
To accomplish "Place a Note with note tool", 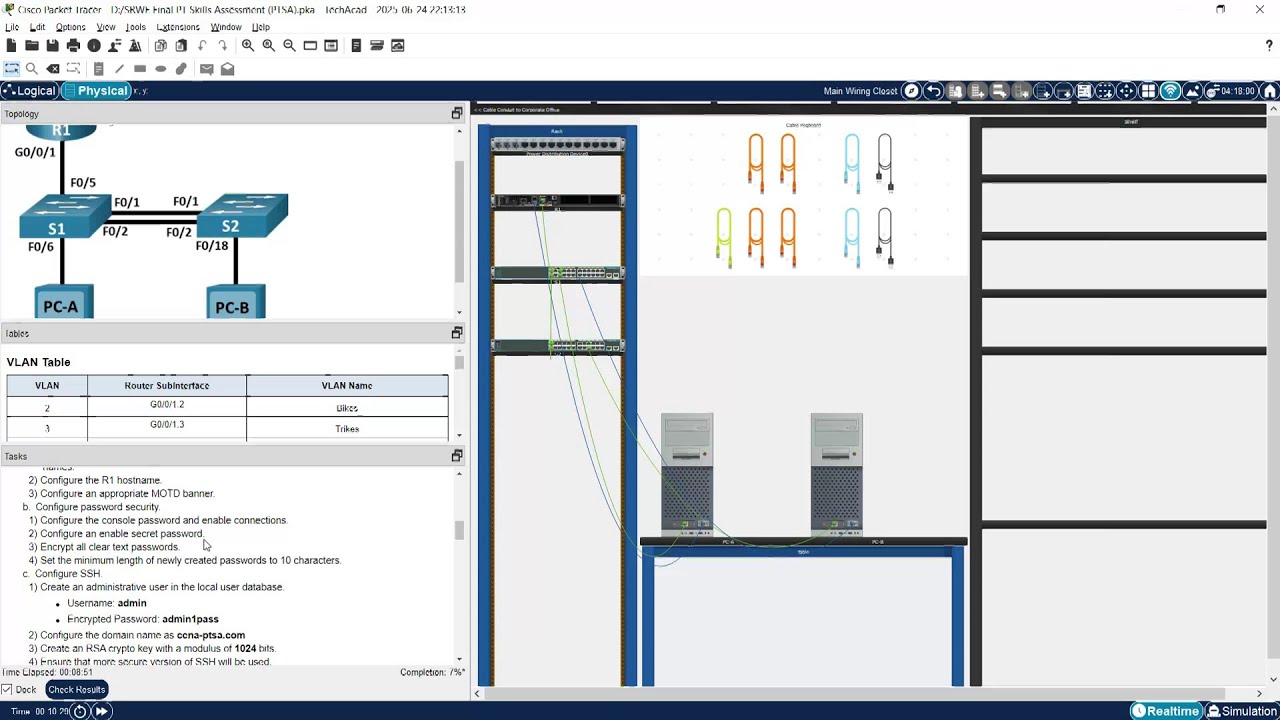I will (x=98, y=69).
